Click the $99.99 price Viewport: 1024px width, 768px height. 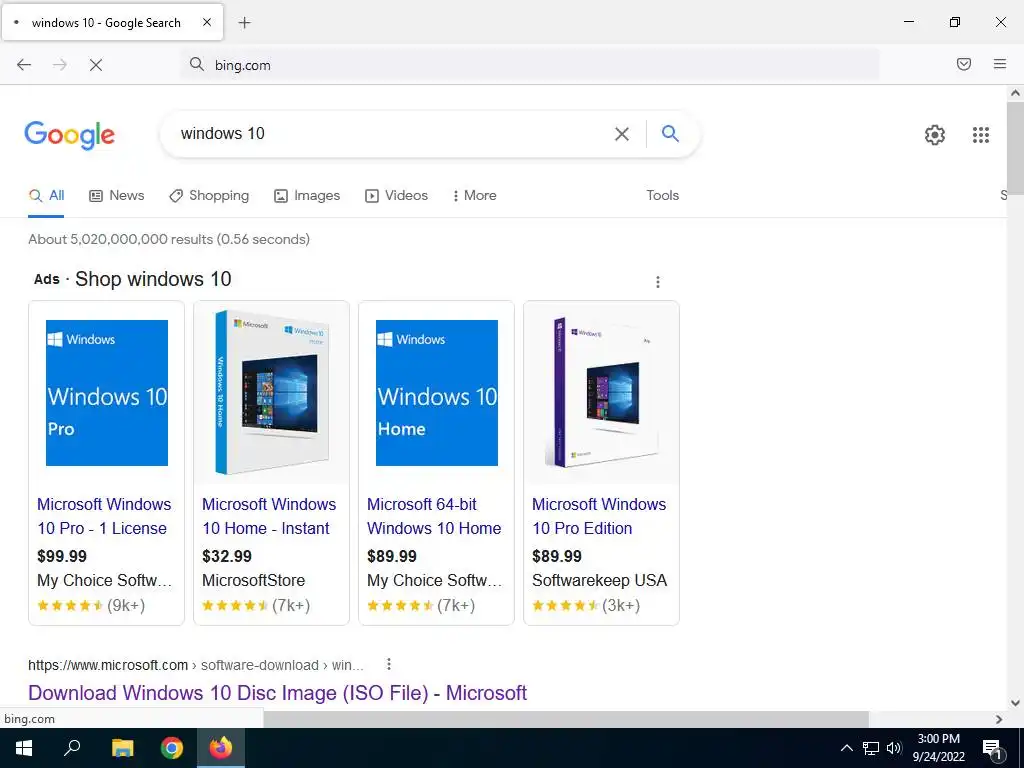(x=62, y=556)
